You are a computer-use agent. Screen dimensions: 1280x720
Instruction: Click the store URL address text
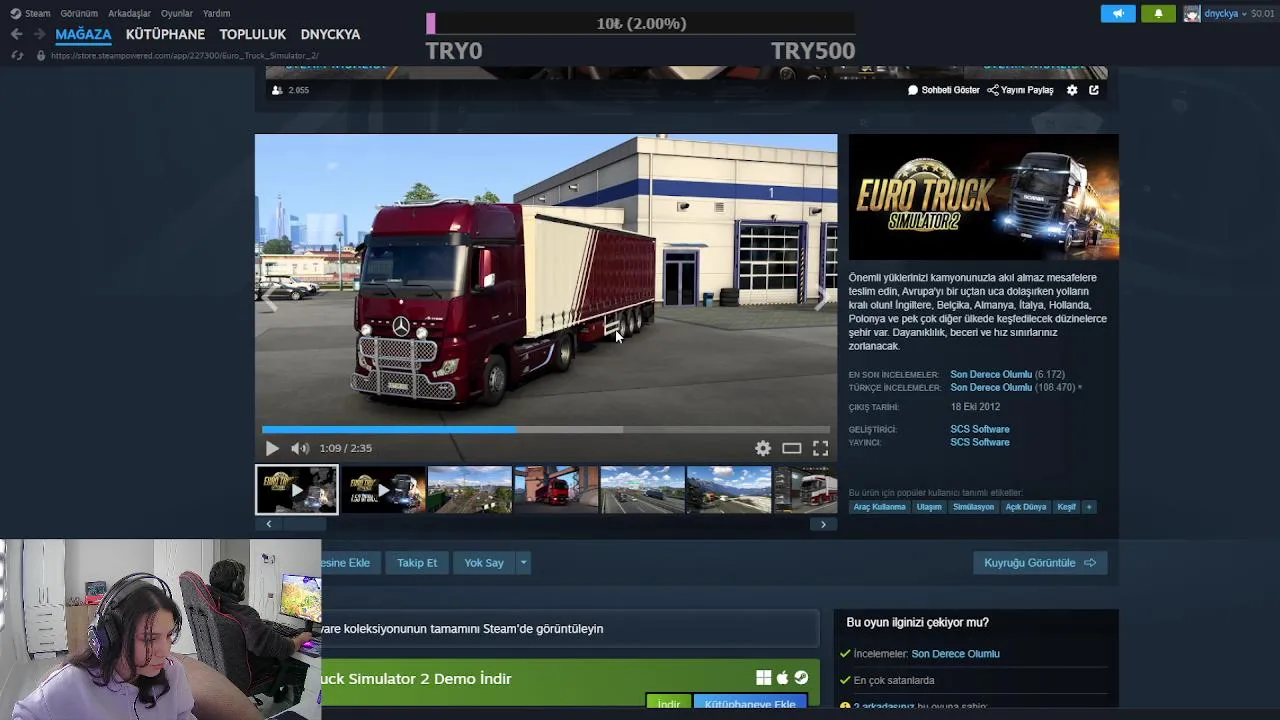tap(185, 56)
